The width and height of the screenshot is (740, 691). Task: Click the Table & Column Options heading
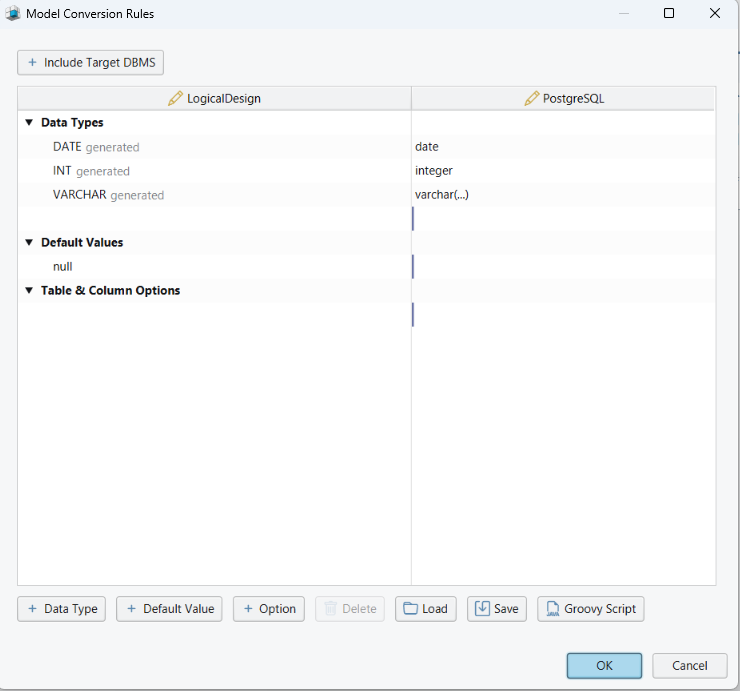(110, 290)
